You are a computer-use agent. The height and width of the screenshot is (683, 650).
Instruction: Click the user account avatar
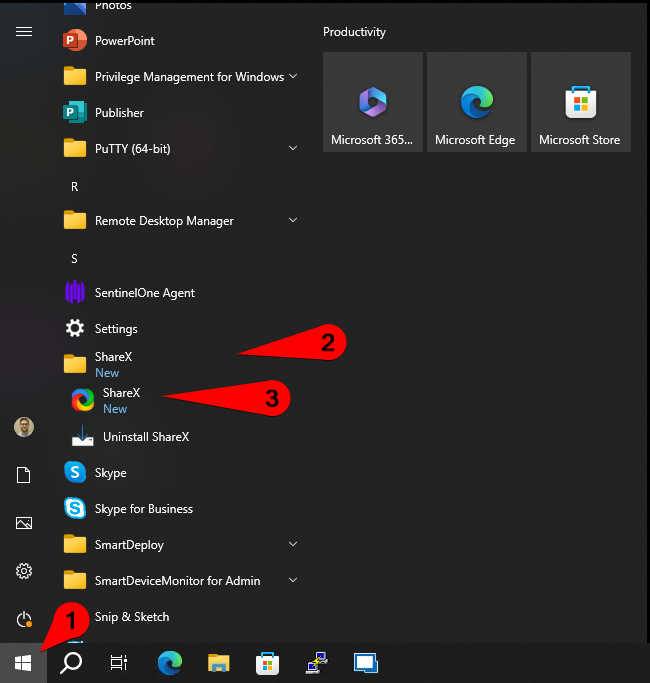24,427
